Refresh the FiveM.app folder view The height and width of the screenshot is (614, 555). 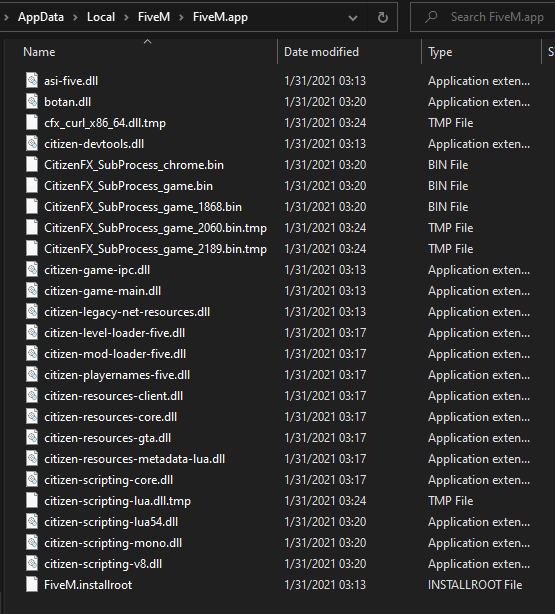[382, 17]
